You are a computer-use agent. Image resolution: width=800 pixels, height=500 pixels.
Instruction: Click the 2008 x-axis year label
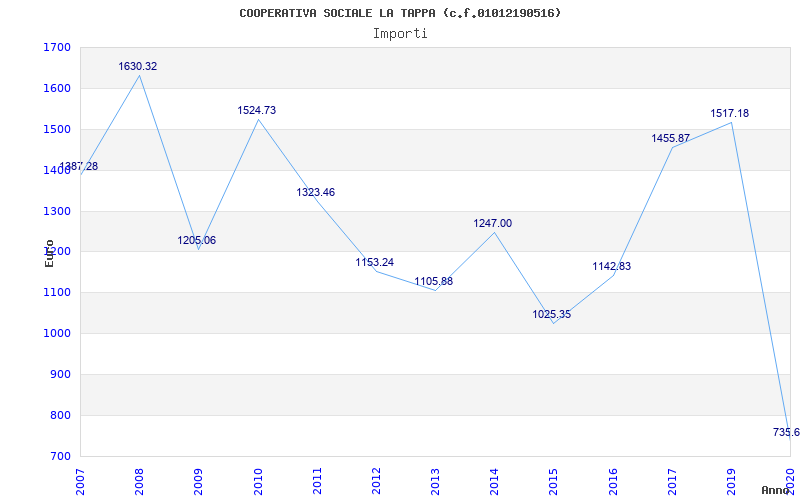point(139,481)
